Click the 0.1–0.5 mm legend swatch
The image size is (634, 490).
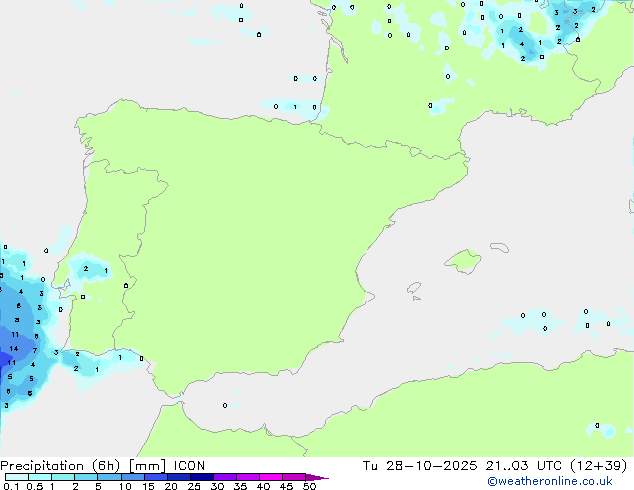click(17, 477)
